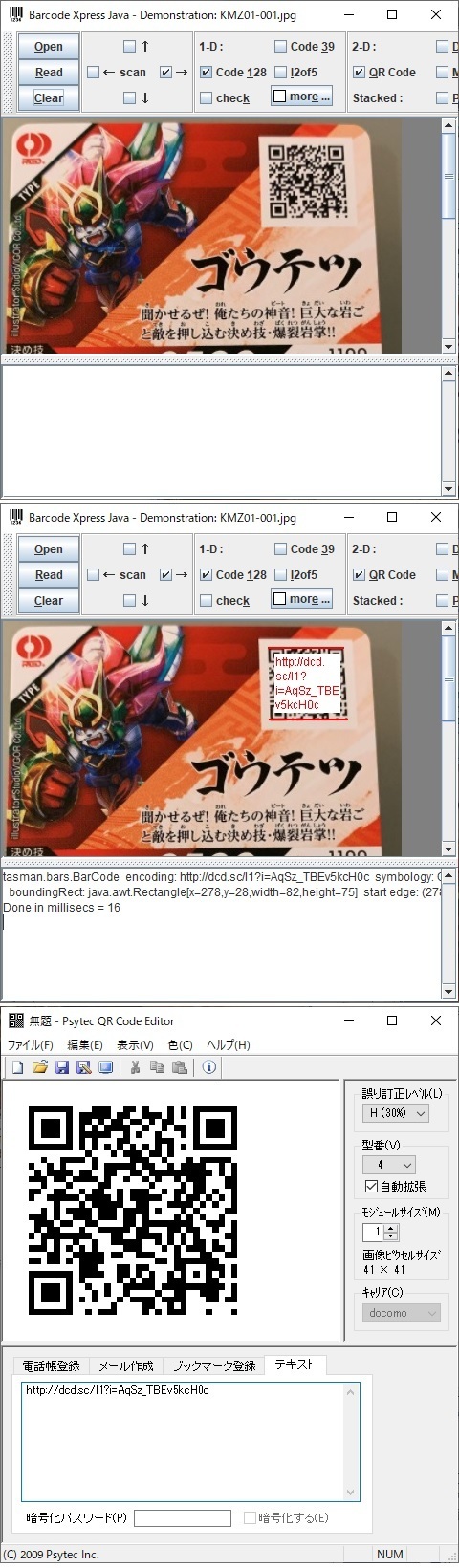Screen dimensions: 459x1568
Task: Uncheck QR Code in empty-output Barcode Xpress window
Action: tap(359, 72)
